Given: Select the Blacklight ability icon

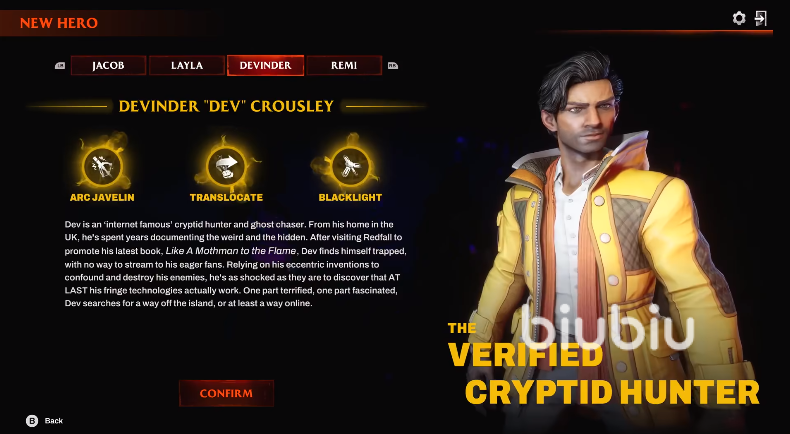Looking at the screenshot, I should 350,166.
